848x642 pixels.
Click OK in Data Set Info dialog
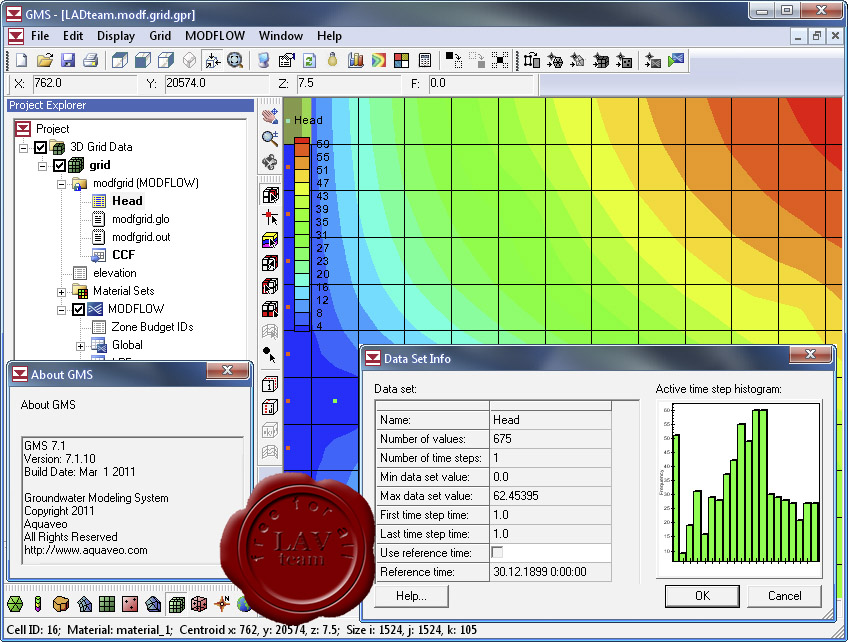coord(702,596)
